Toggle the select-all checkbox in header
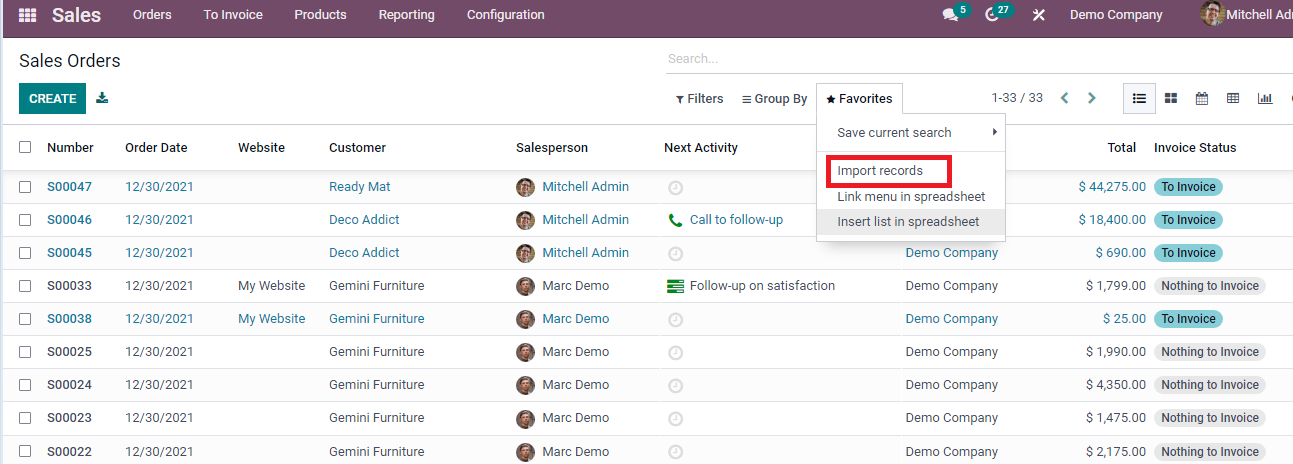The width and height of the screenshot is (1293, 464). click(25, 147)
